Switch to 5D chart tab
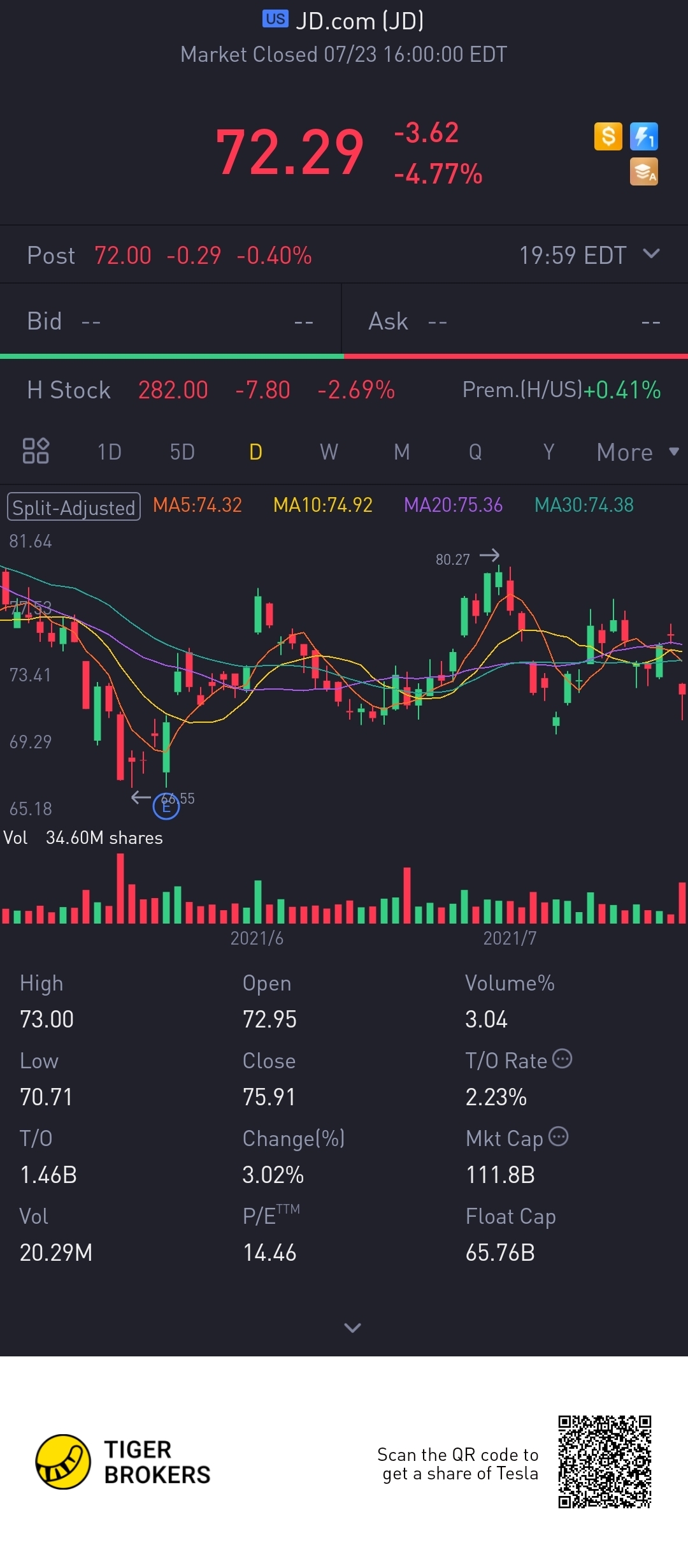Viewport: 688px width, 1568px height. pyautogui.click(x=182, y=452)
